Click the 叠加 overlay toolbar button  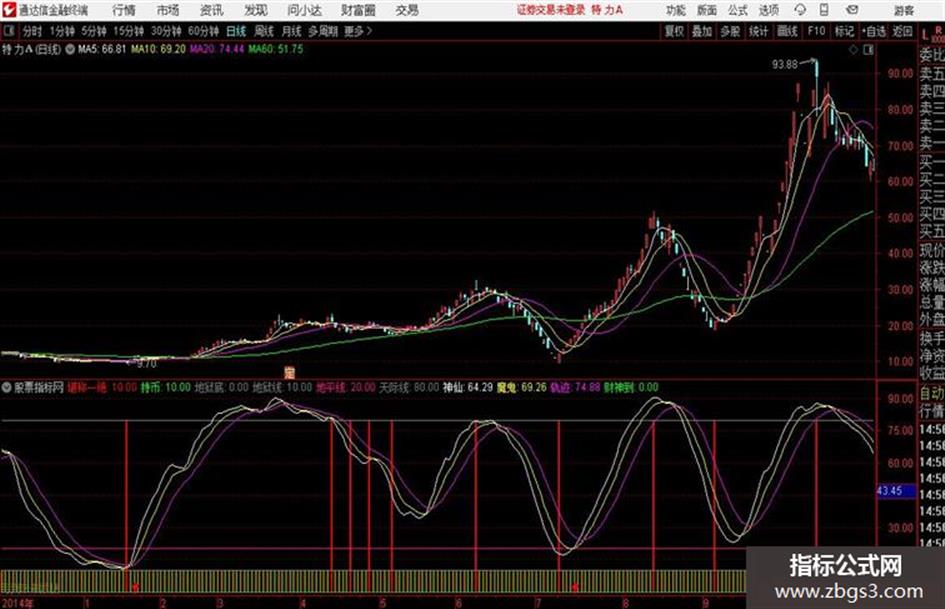point(702,31)
